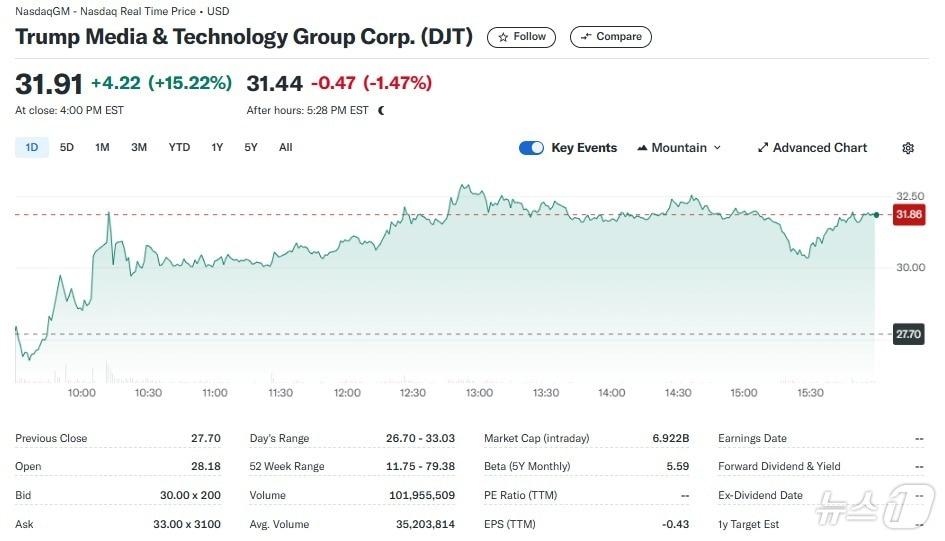The image size is (945, 541).
Task: Expand the Mountain chart type dropdown
Action: point(716,148)
